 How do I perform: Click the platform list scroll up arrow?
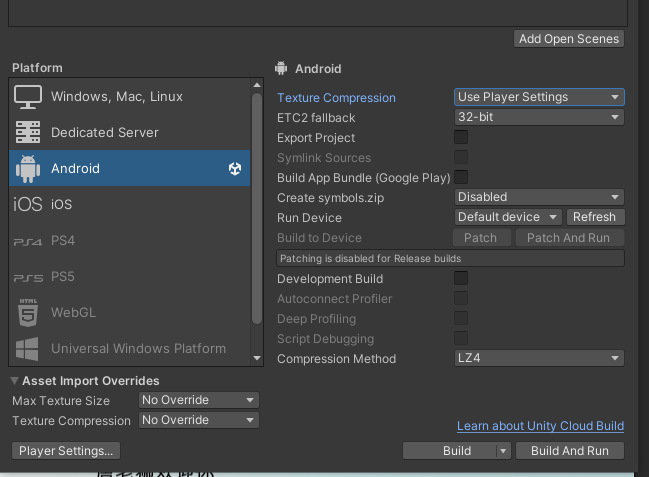click(x=257, y=85)
